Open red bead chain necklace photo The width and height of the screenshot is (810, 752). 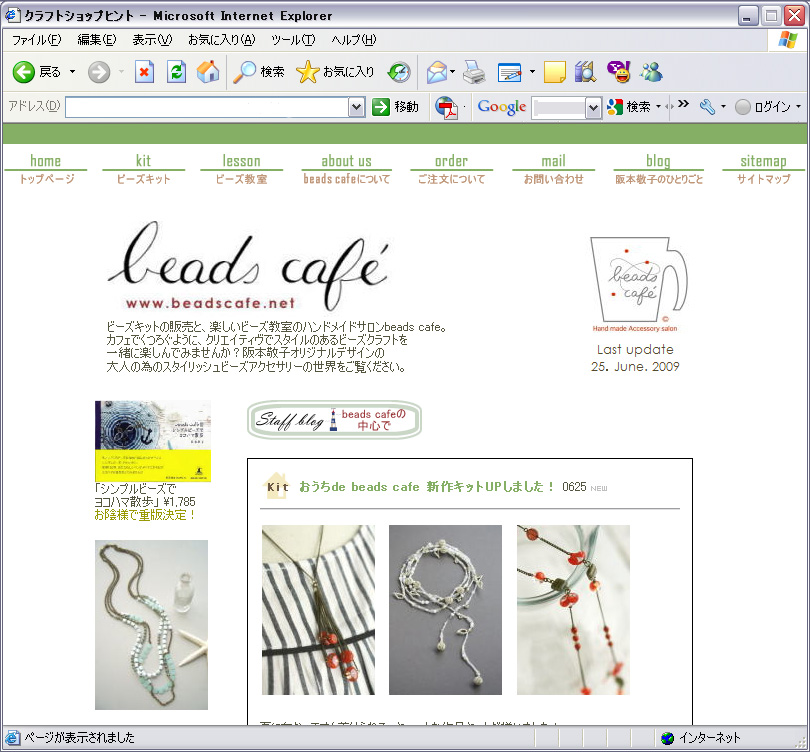(x=573, y=609)
